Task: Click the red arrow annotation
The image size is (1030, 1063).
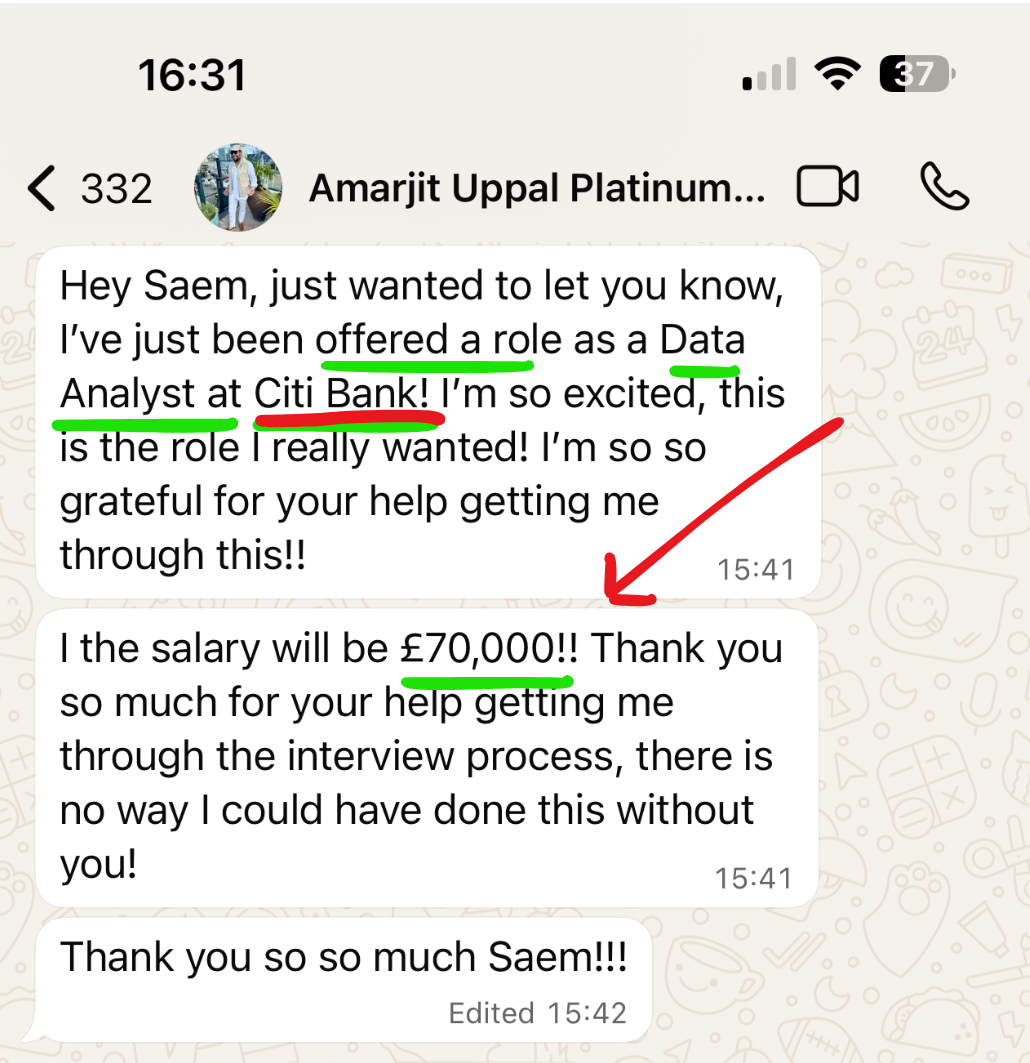Action: [722, 512]
